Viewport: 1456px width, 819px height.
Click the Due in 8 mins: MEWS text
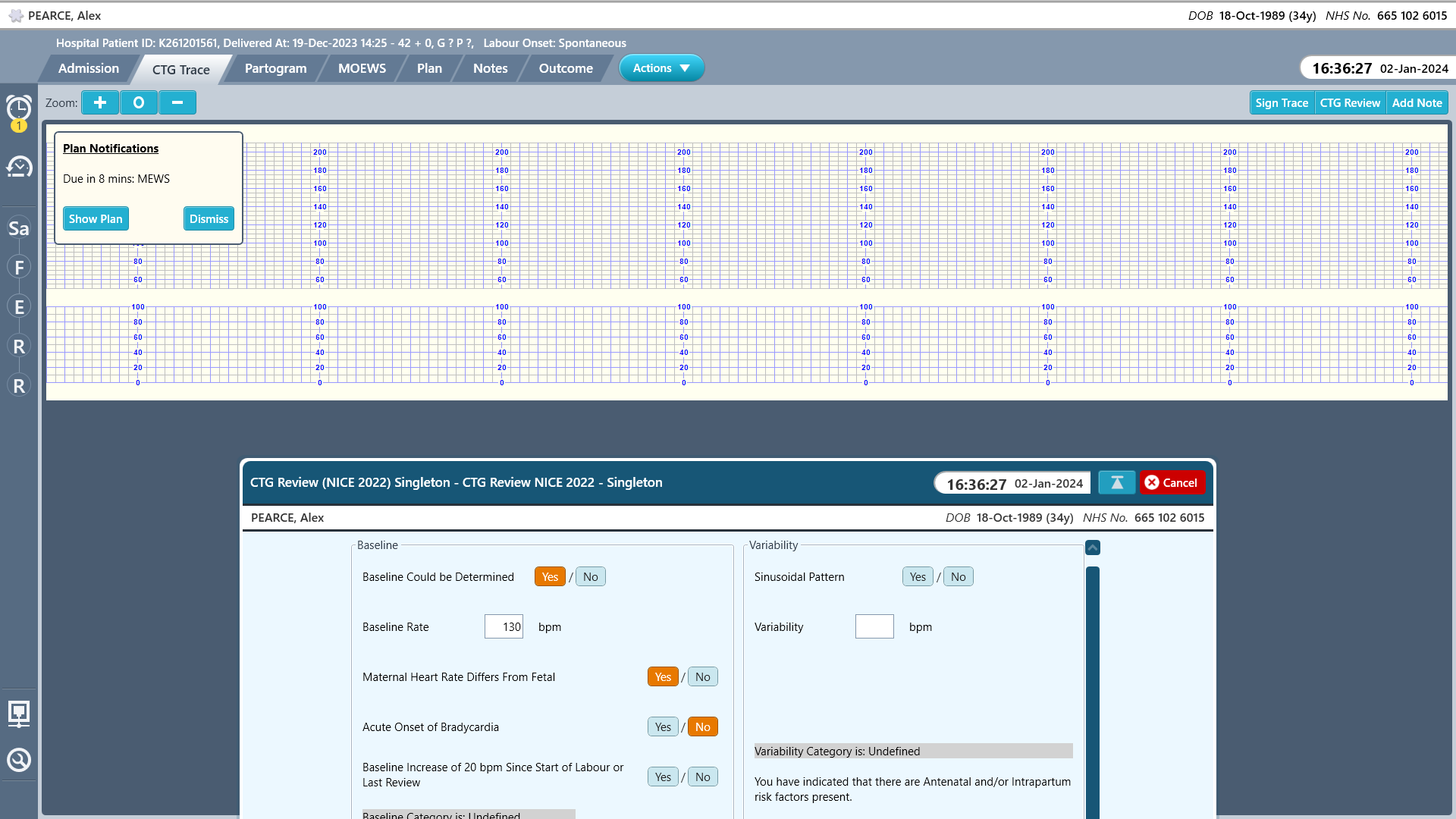pos(116,179)
